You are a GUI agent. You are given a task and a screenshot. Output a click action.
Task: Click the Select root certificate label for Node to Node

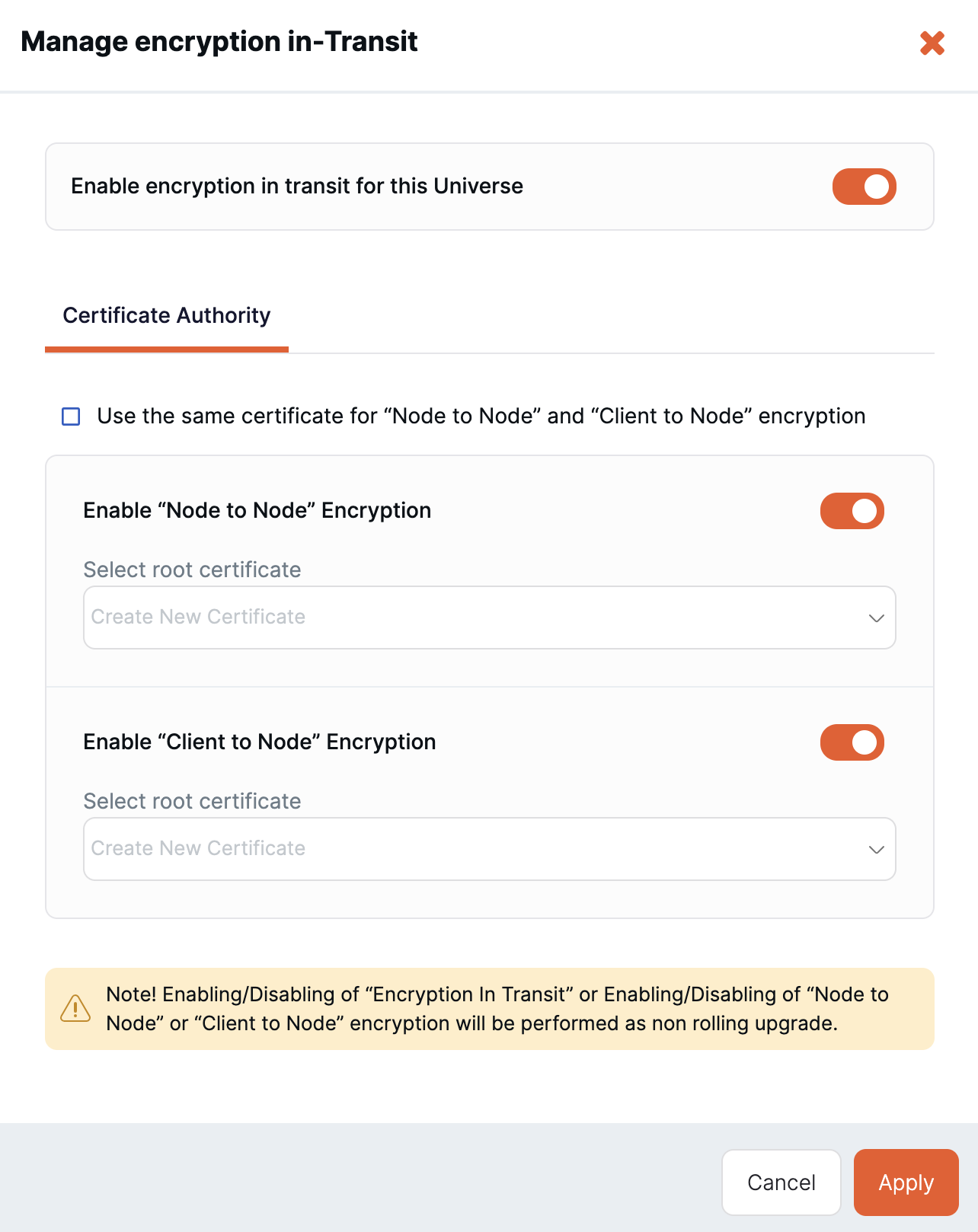pyautogui.click(x=192, y=570)
